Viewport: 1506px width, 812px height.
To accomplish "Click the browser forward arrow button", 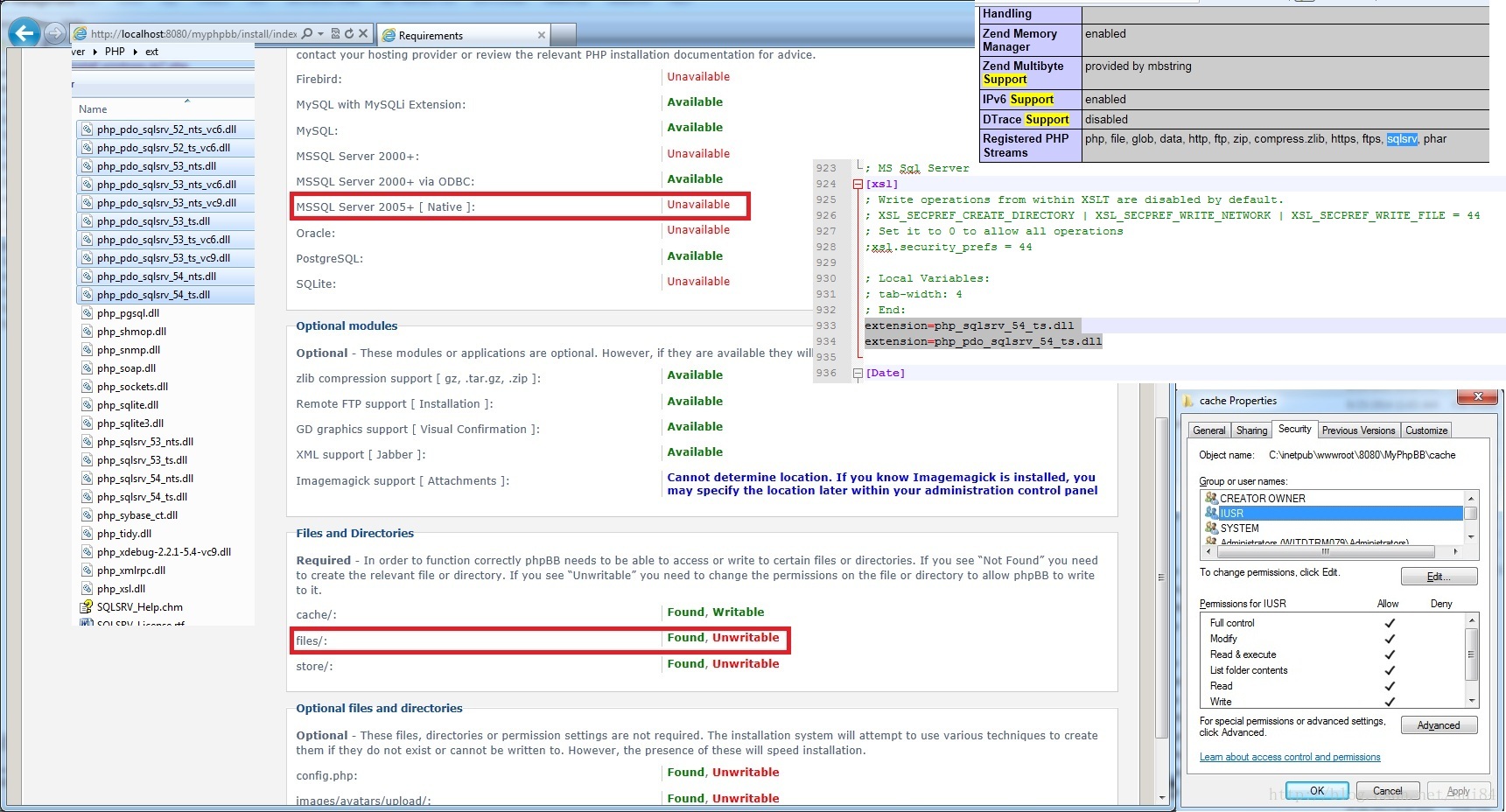I will point(55,34).
